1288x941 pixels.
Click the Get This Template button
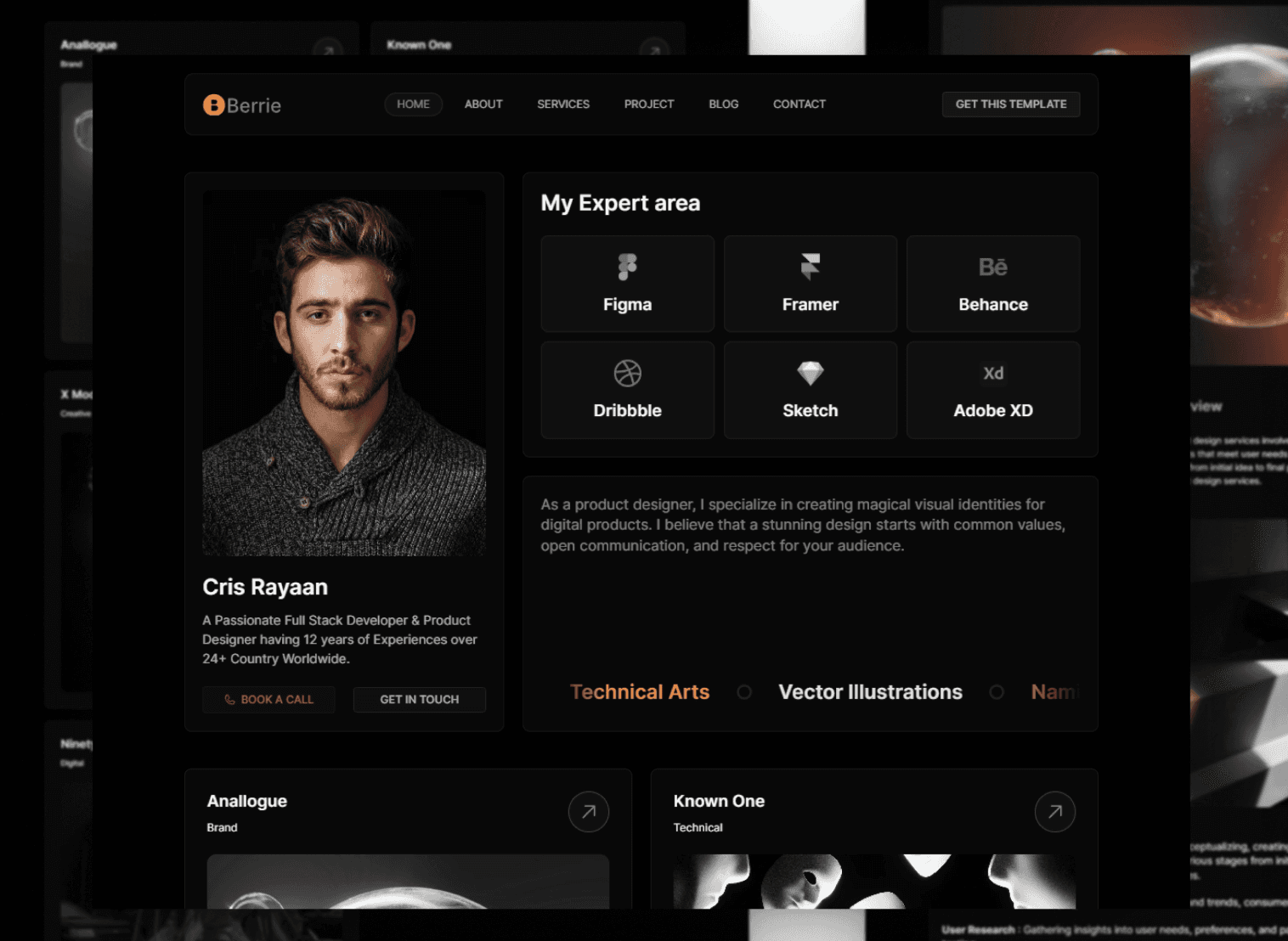(1011, 104)
